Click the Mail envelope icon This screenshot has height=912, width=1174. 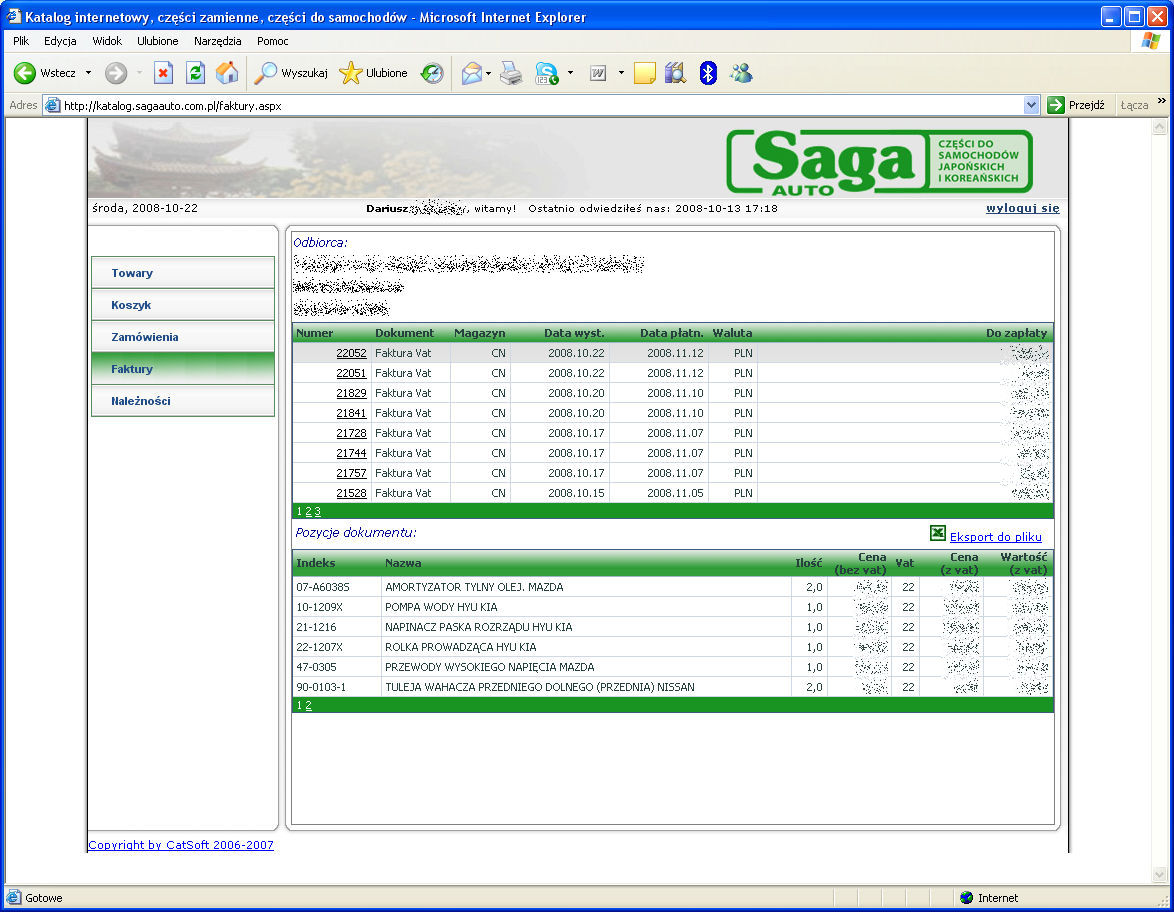coord(471,73)
